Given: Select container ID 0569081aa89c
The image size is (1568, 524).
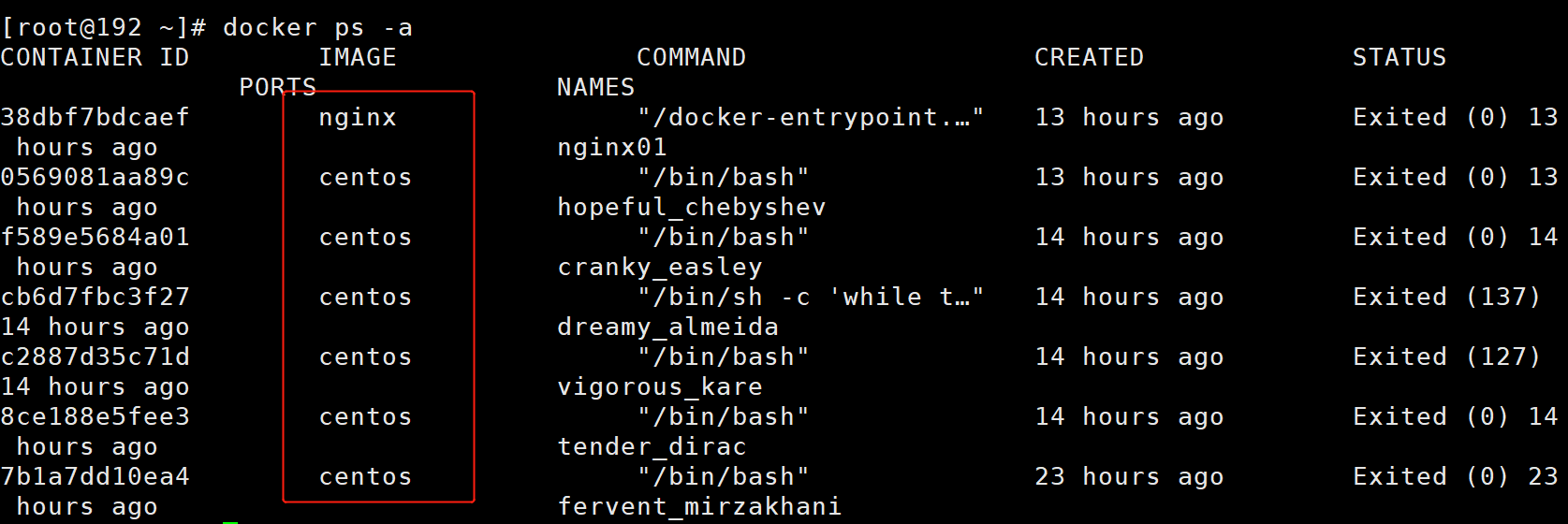Looking at the screenshot, I should [95, 177].
